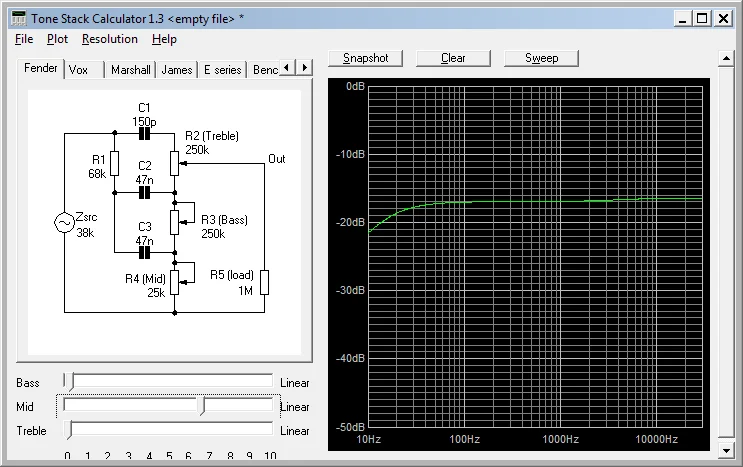Click the R5 load resistor symbol
Viewport: 743px width, 467px height.
point(264,281)
